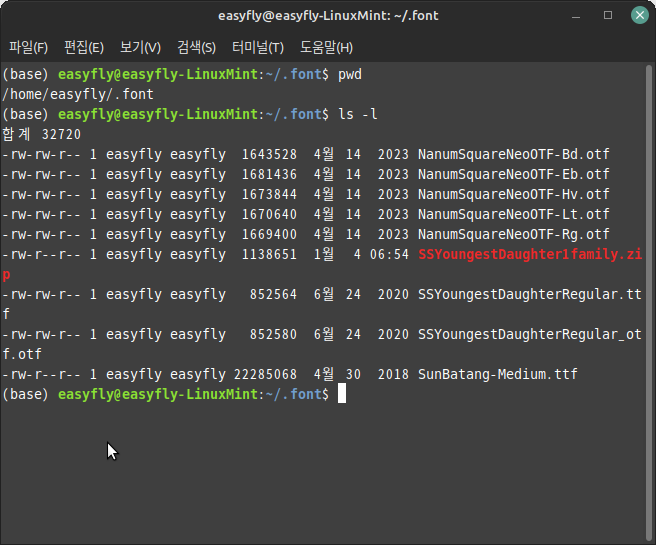Open the 검색(S) menu

pyautogui.click(x=197, y=47)
